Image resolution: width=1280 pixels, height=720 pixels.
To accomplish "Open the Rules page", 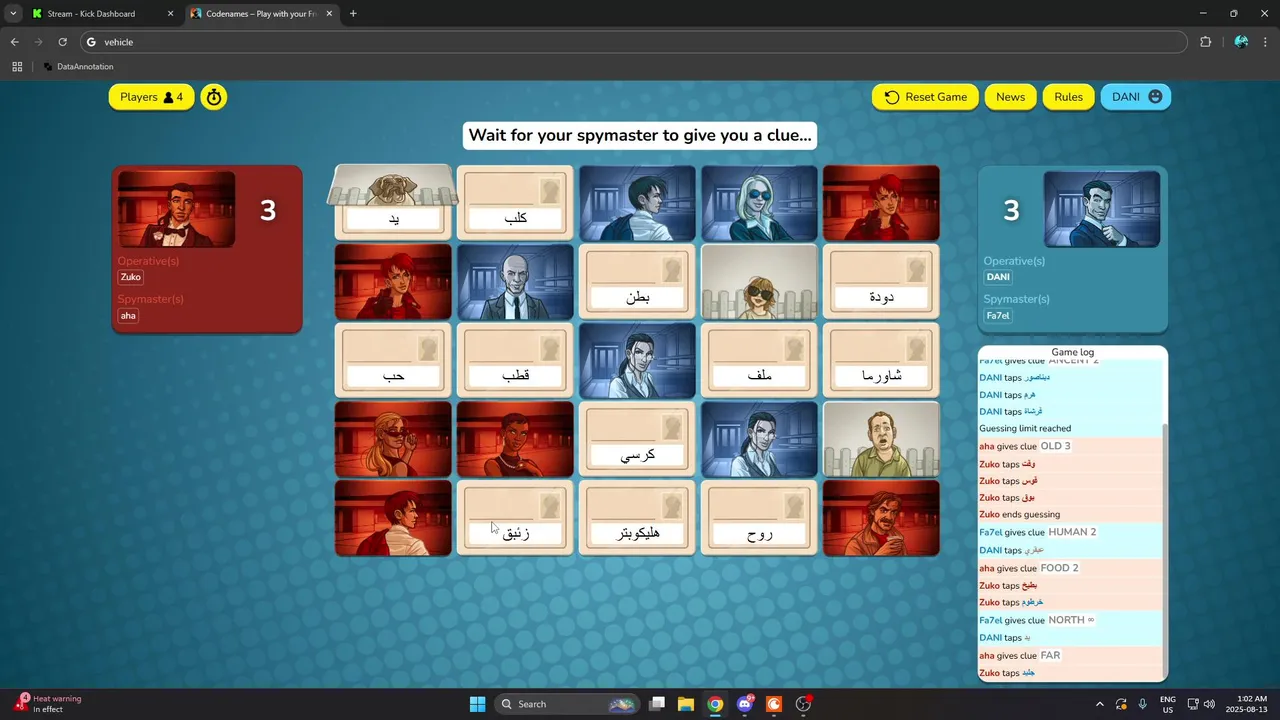I will tap(1068, 97).
